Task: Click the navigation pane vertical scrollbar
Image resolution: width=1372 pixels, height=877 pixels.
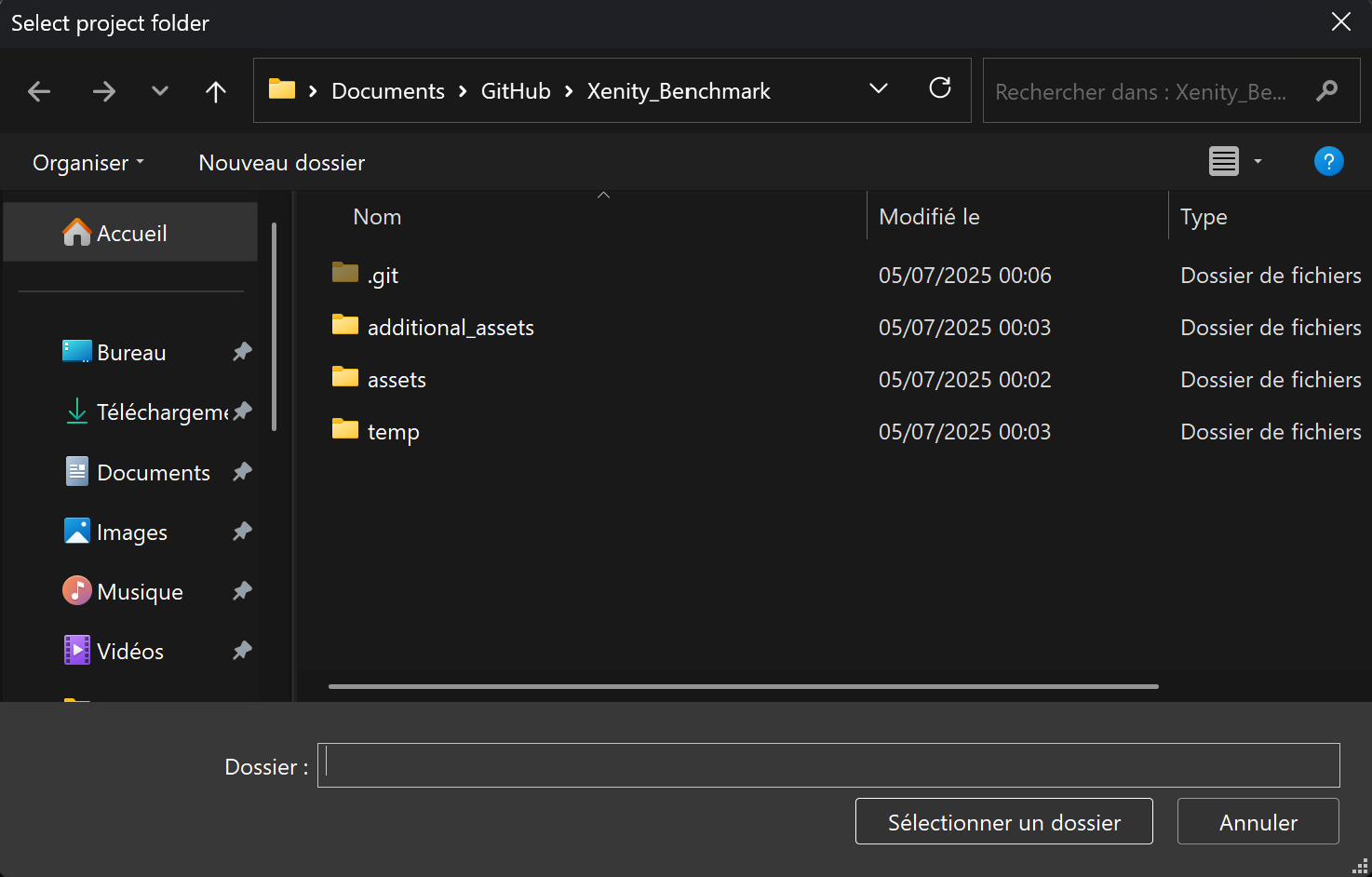Action: pyautogui.click(x=274, y=326)
